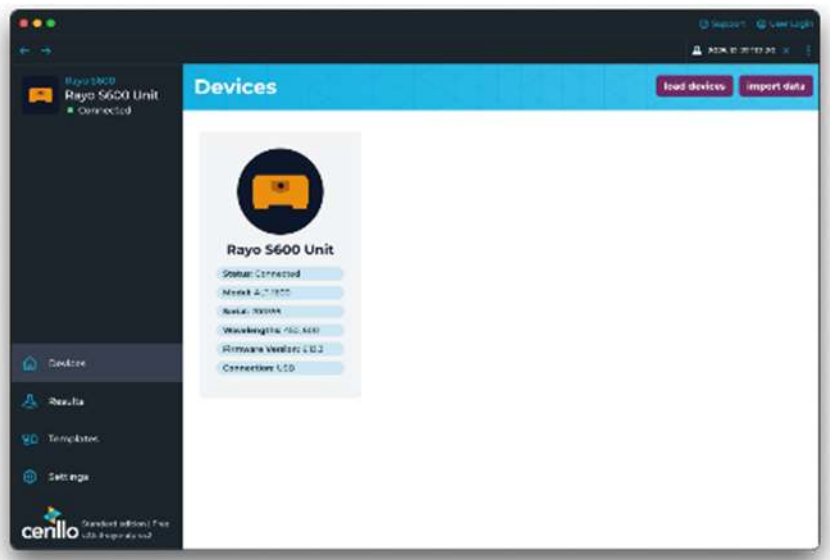Screen dimensions: 830x560
Task: Click the Model field on device card
Action: click(x=280, y=293)
